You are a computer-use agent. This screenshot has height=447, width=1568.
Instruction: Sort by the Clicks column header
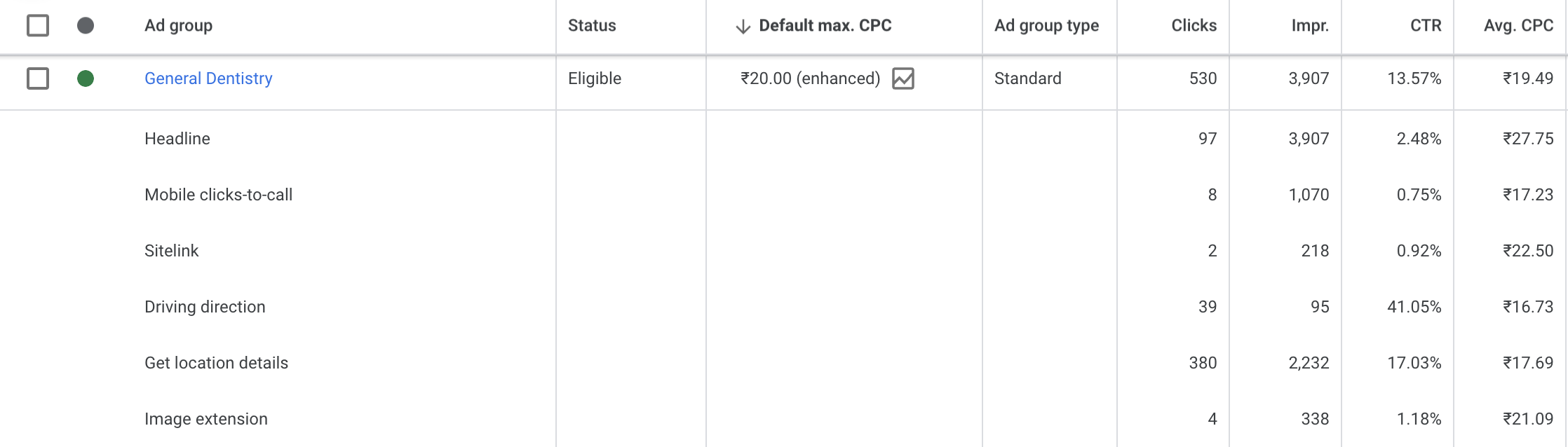(x=1194, y=26)
